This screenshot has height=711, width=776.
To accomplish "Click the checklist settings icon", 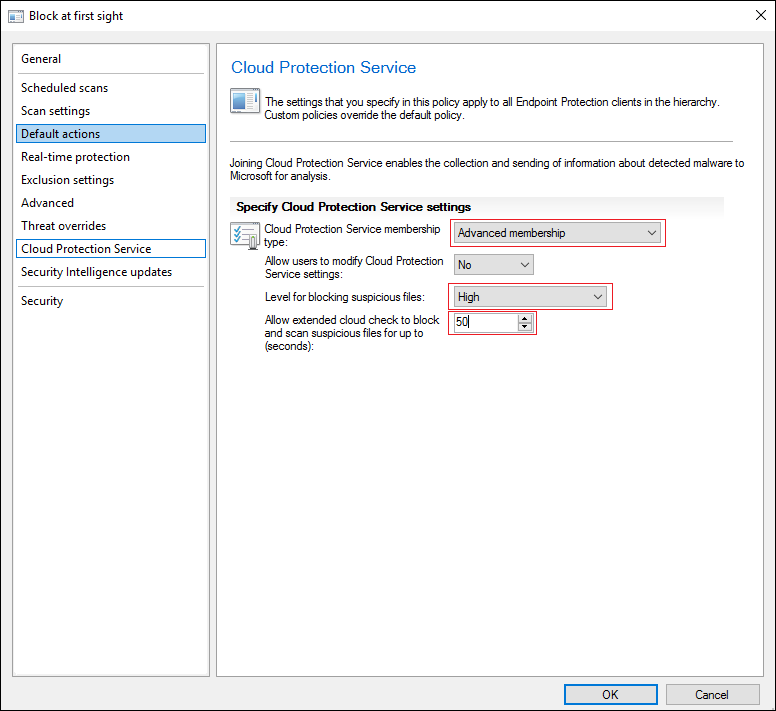I will tap(244, 236).
